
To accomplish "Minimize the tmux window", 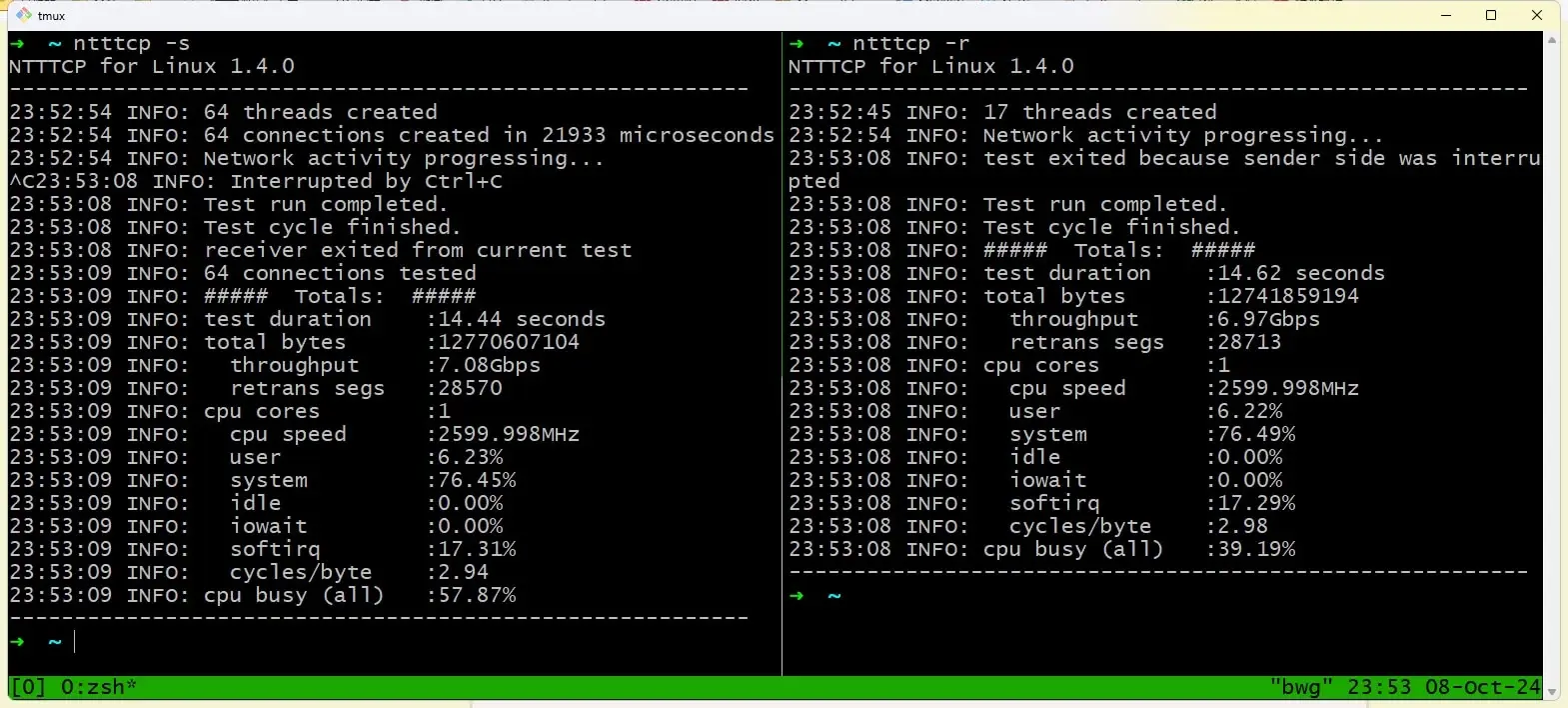I will (1446, 15).
